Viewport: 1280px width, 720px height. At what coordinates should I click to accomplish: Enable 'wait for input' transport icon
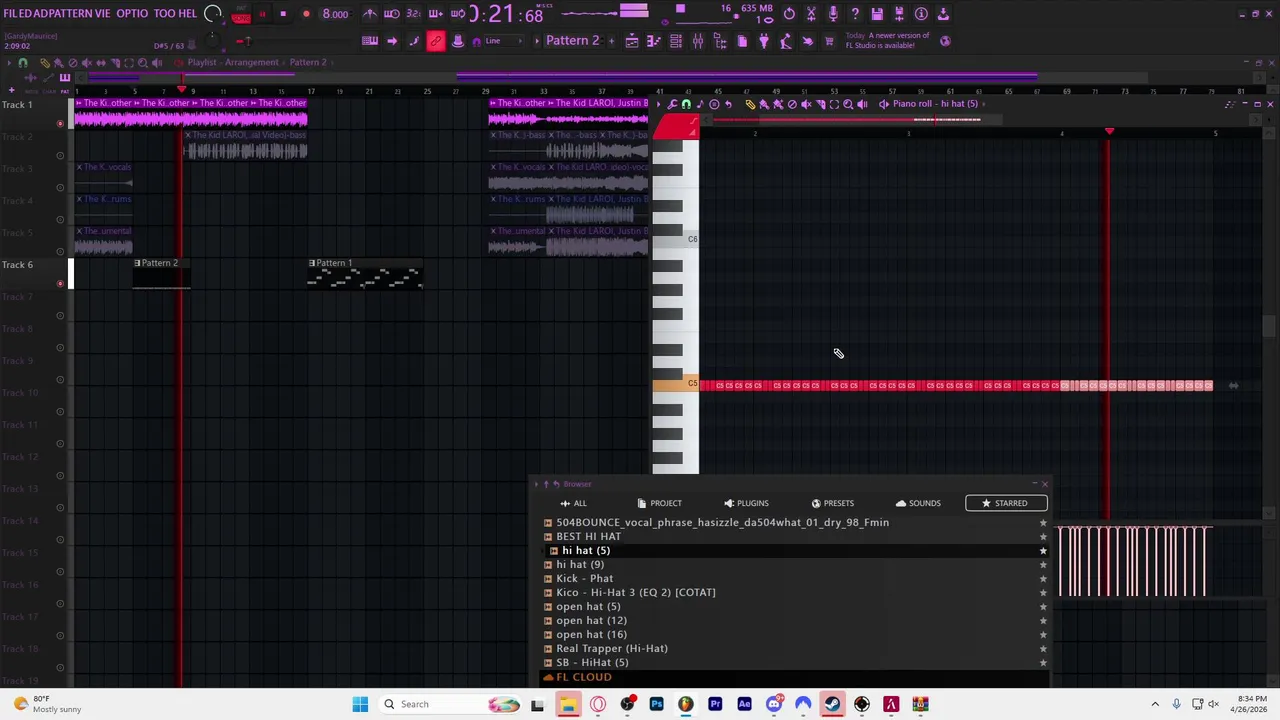391,14
